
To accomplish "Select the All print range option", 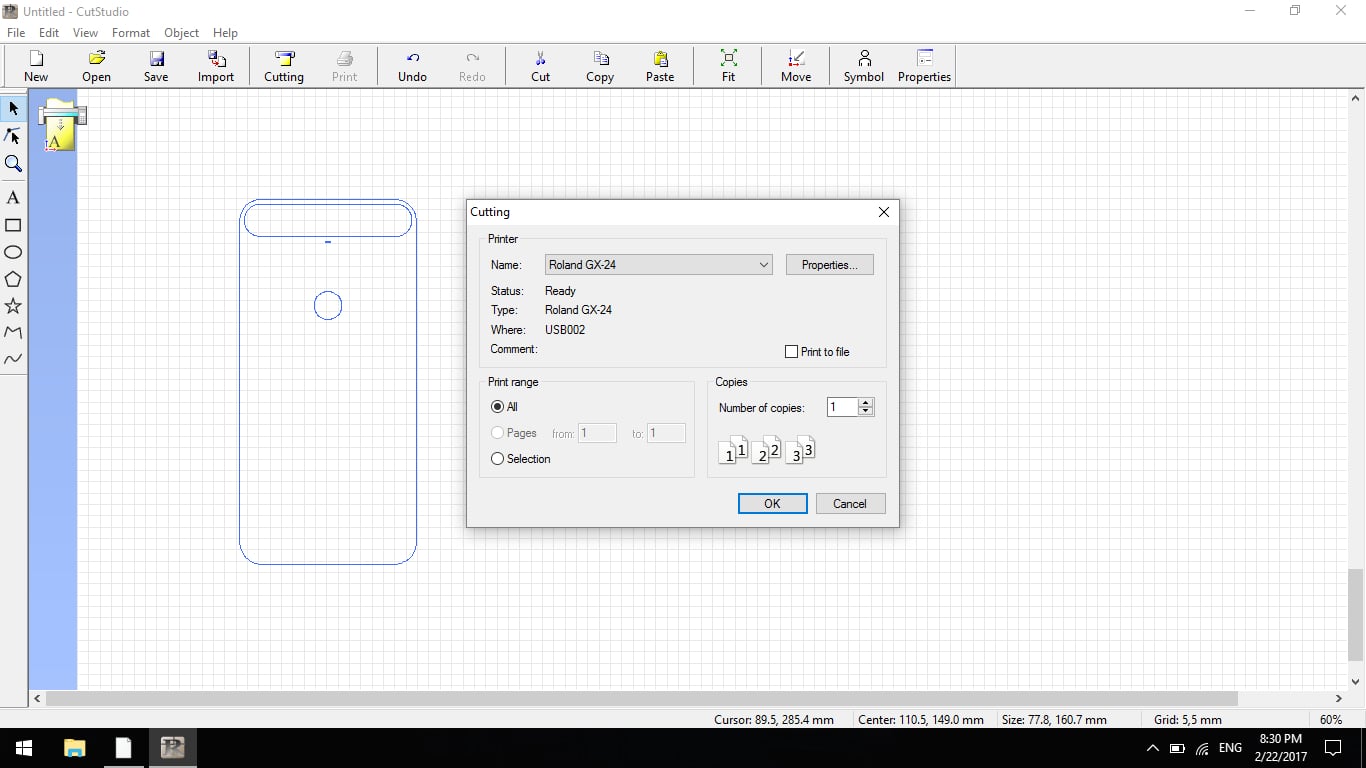I will coord(498,407).
